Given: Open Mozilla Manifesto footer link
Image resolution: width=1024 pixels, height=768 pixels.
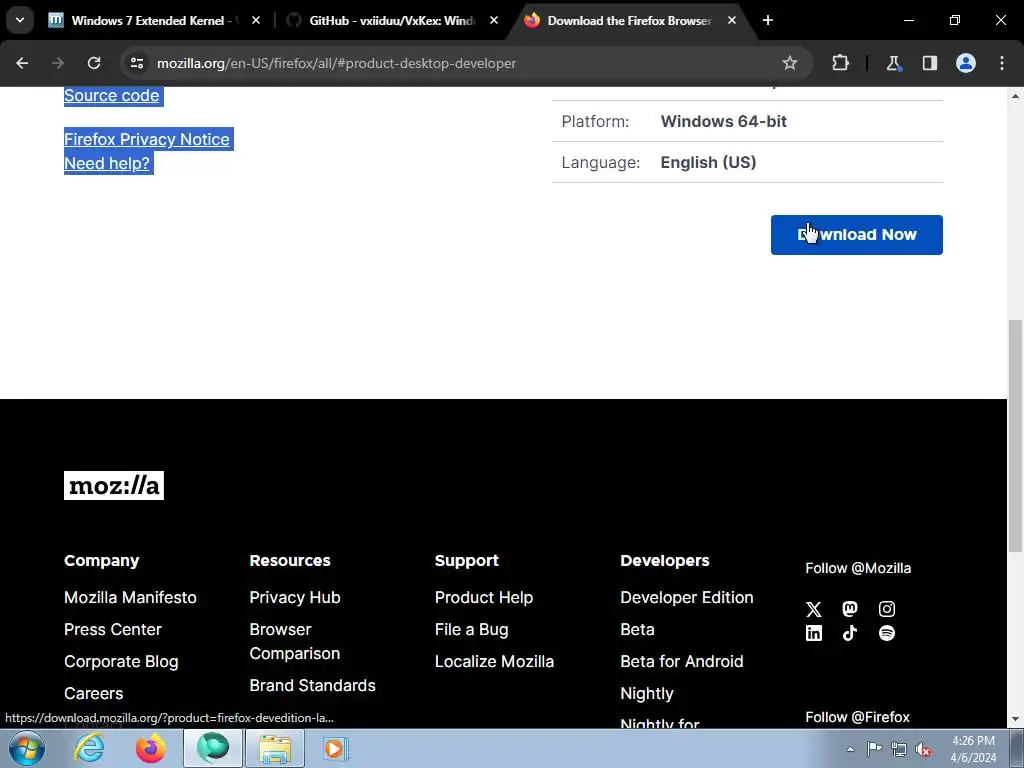Looking at the screenshot, I should pyautogui.click(x=130, y=598).
